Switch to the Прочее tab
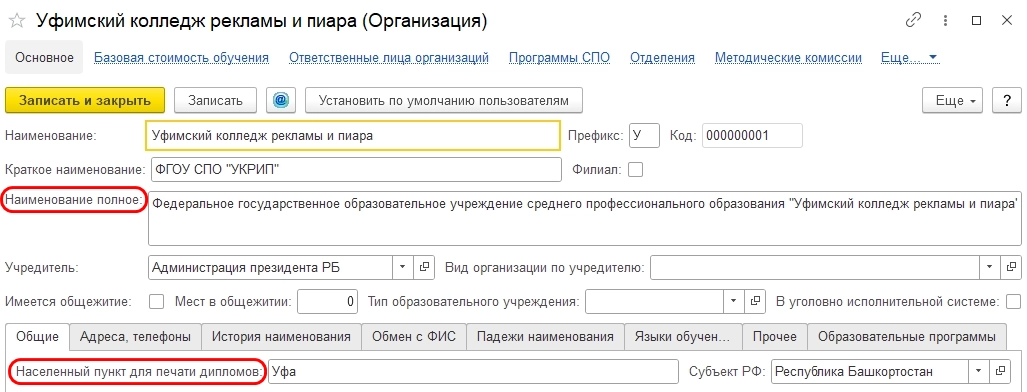This screenshot has width=1027, height=392. coord(775,337)
